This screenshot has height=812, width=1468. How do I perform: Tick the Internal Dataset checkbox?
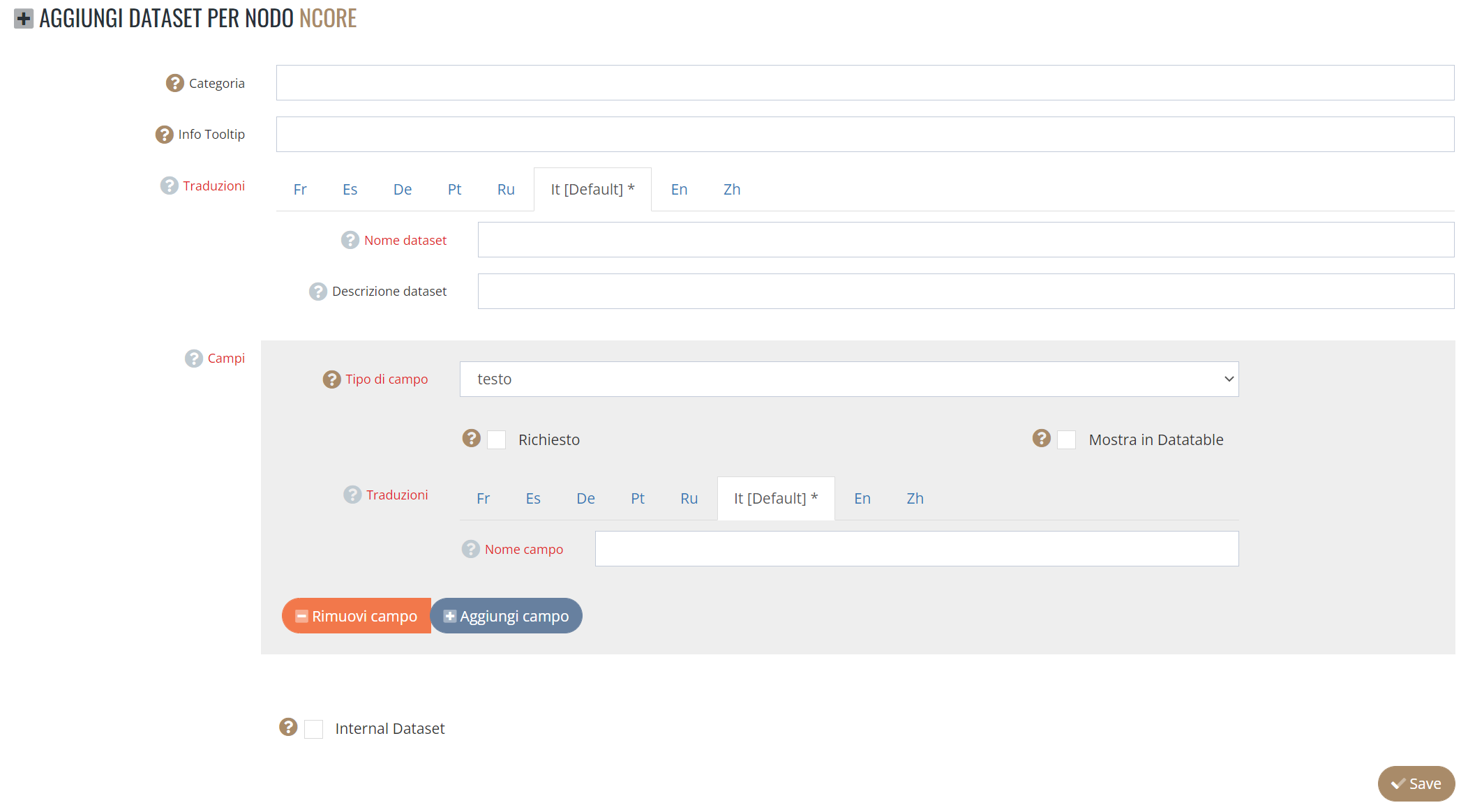pyautogui.click(x=313, y=729)
